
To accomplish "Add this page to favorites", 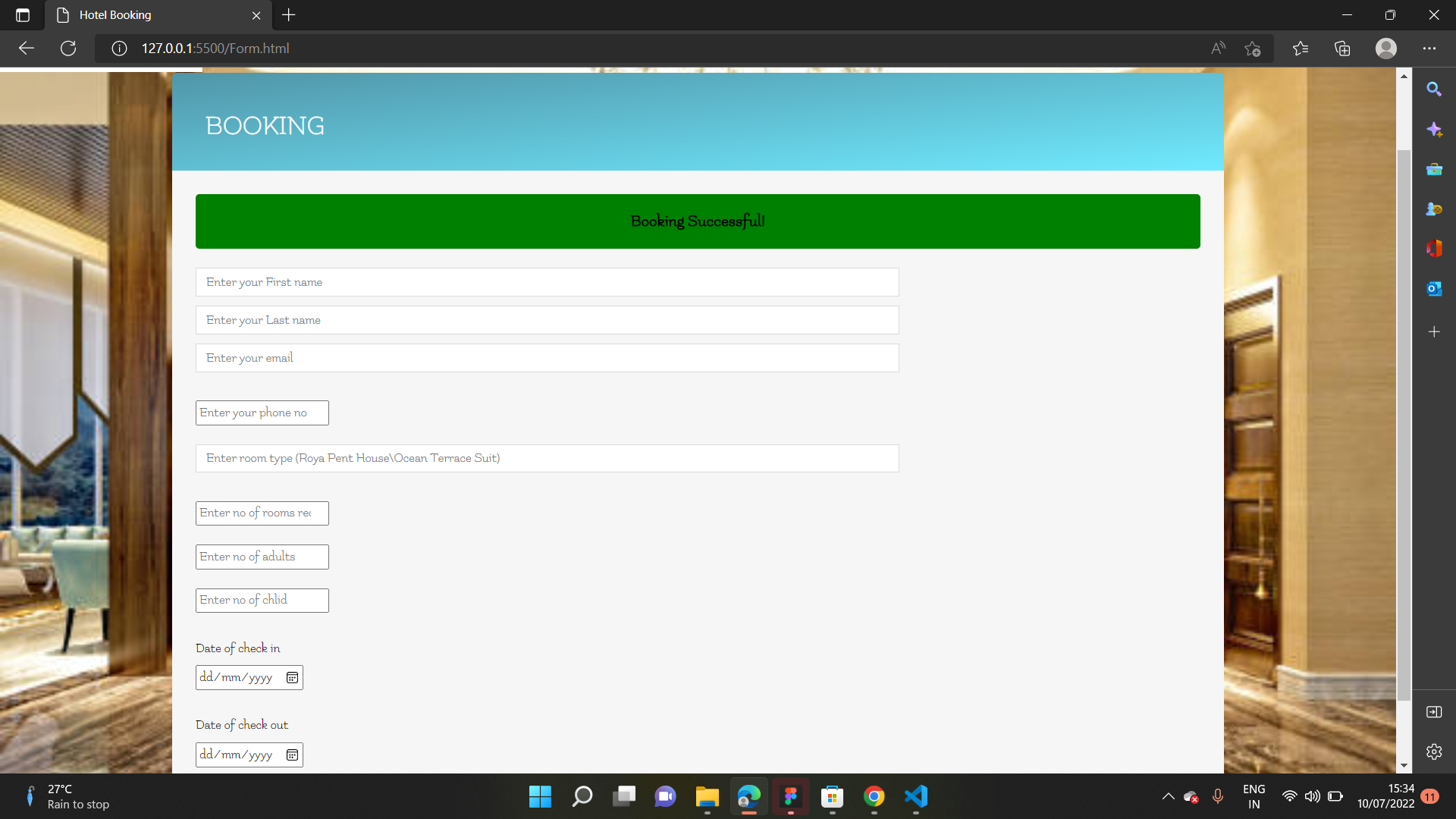I will (x=1253, y=48).
